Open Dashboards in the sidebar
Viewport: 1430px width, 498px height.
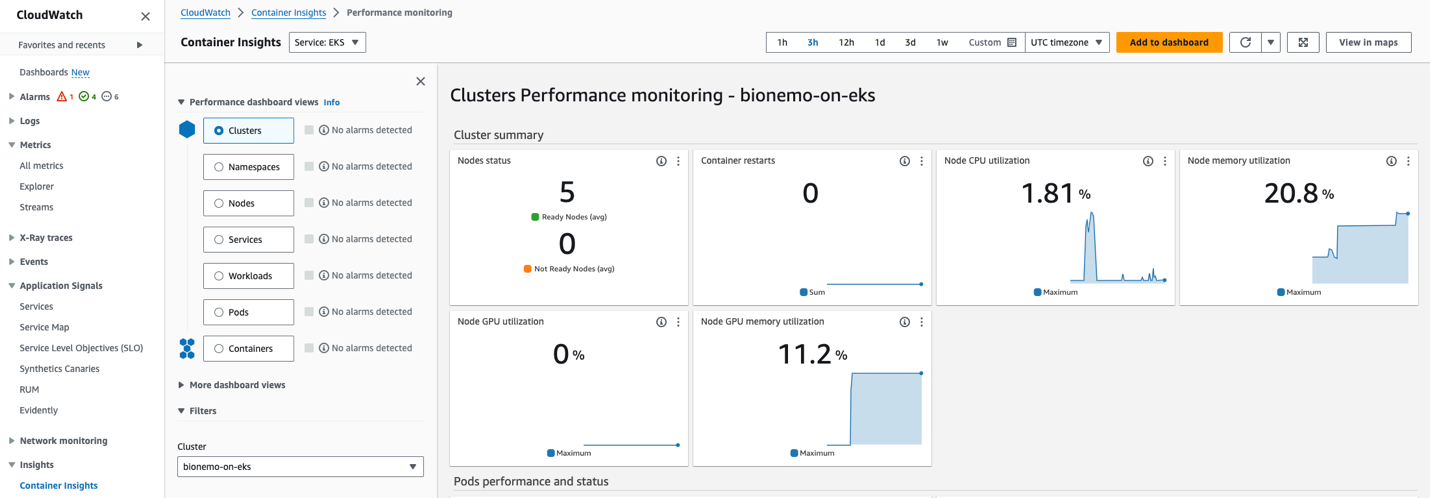(x=44, y=73)
